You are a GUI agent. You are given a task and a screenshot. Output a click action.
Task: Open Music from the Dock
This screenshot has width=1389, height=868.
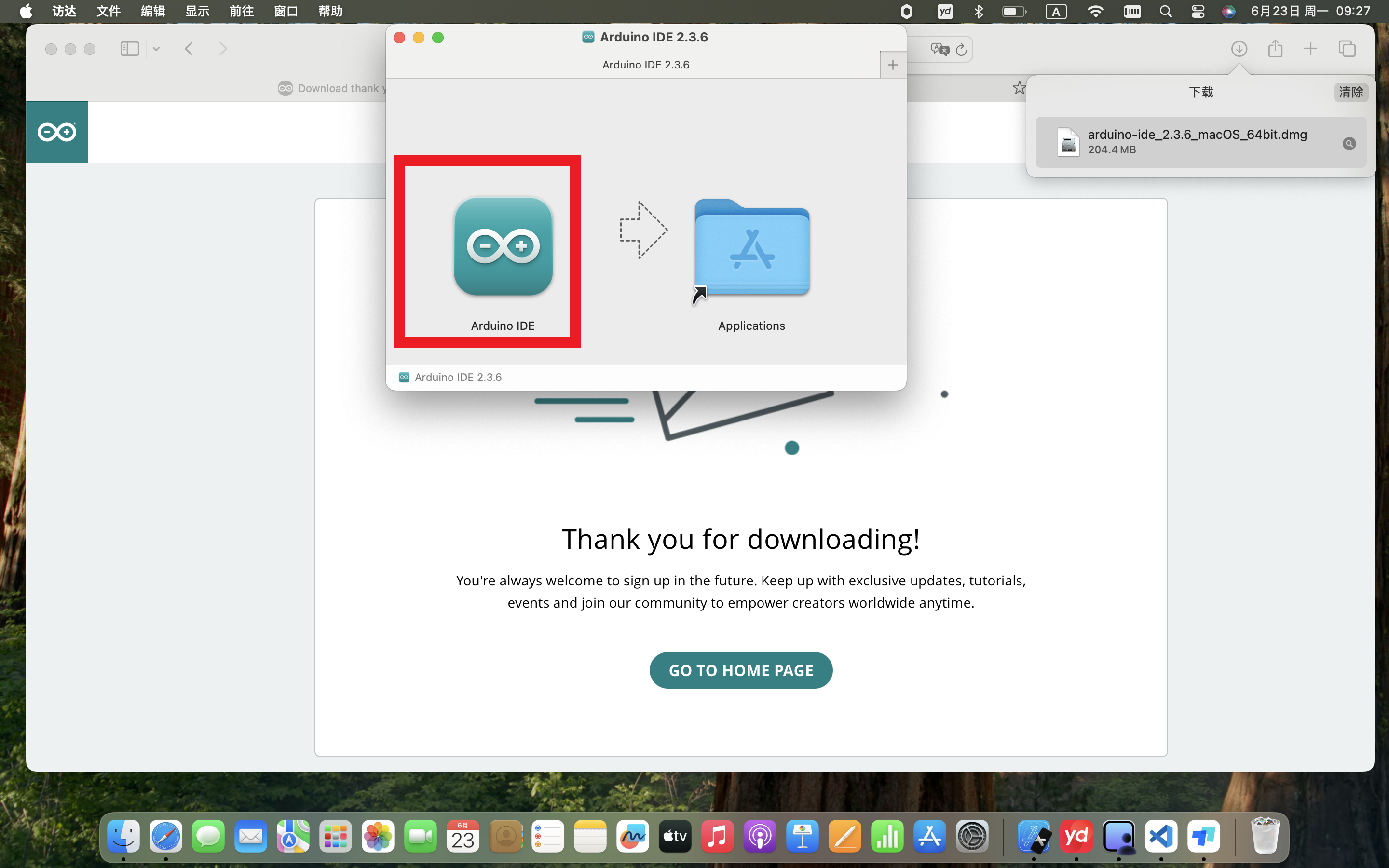[x=718, y=837]
